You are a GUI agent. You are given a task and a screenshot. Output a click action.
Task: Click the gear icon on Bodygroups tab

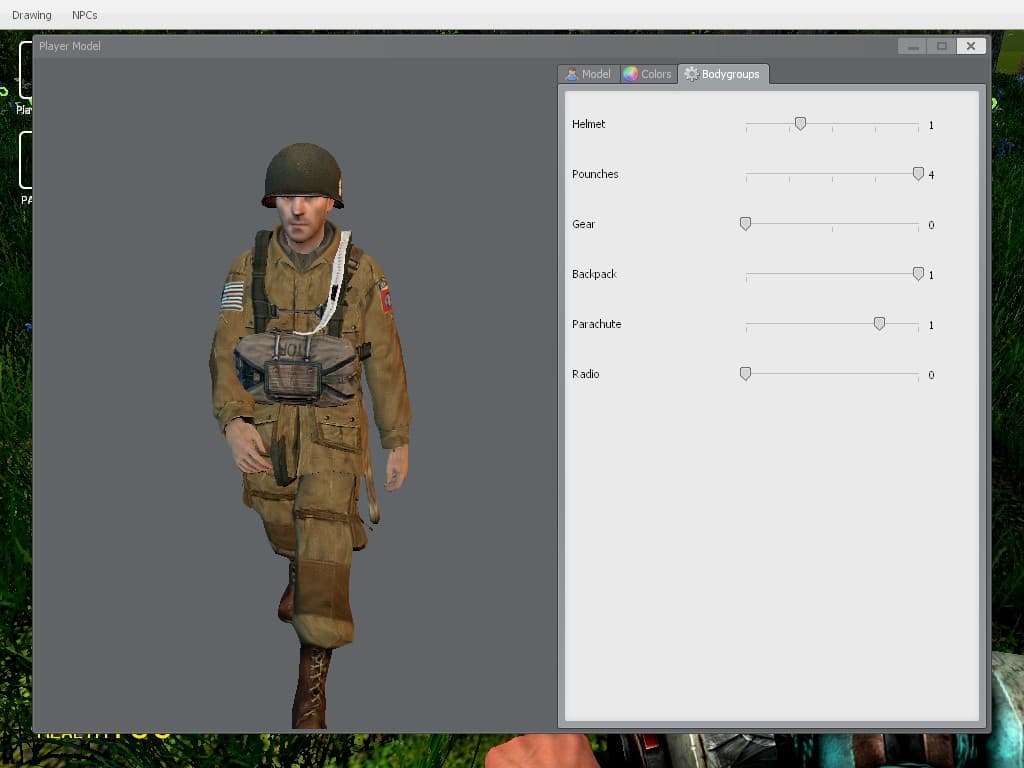[x=691, y=74]
